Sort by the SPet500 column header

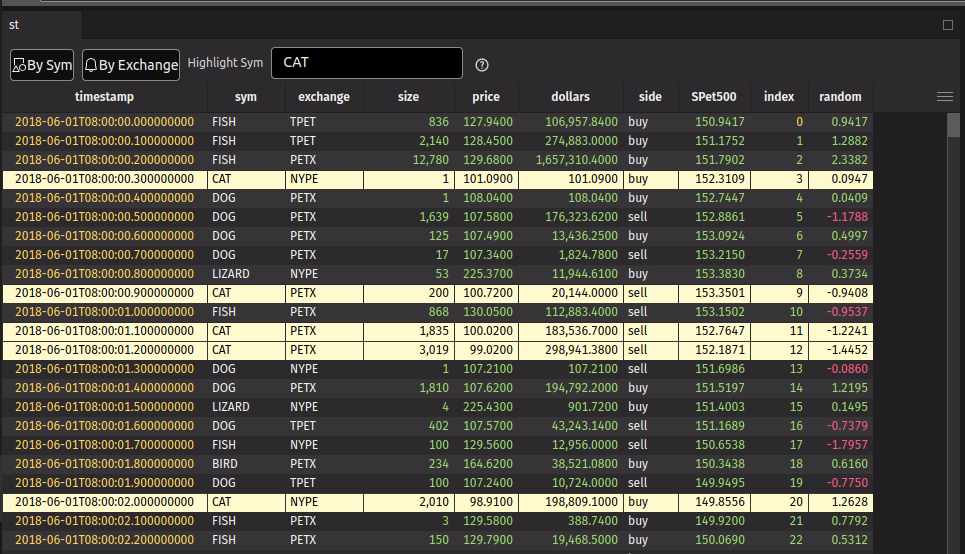(x=713, y=97)
